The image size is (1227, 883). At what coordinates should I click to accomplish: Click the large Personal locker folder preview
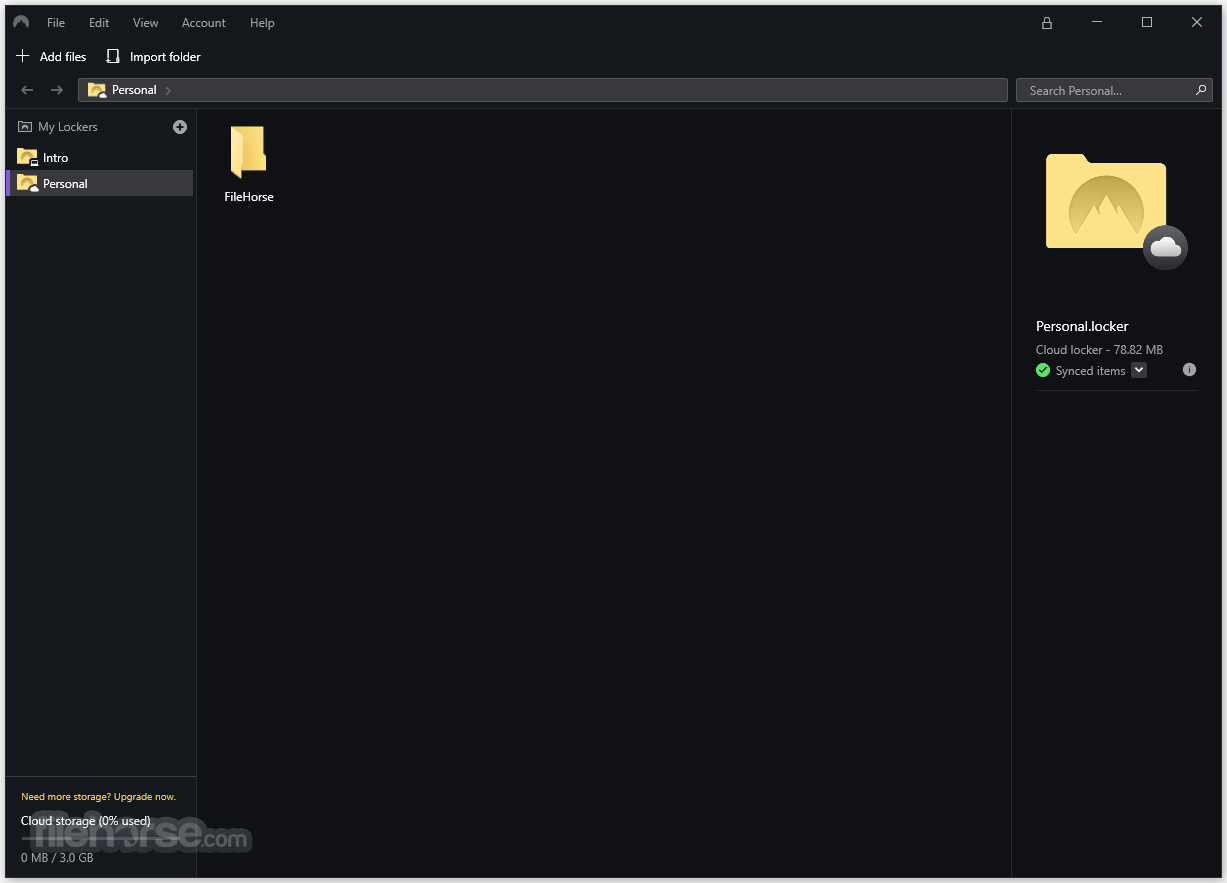point(1105,201)
